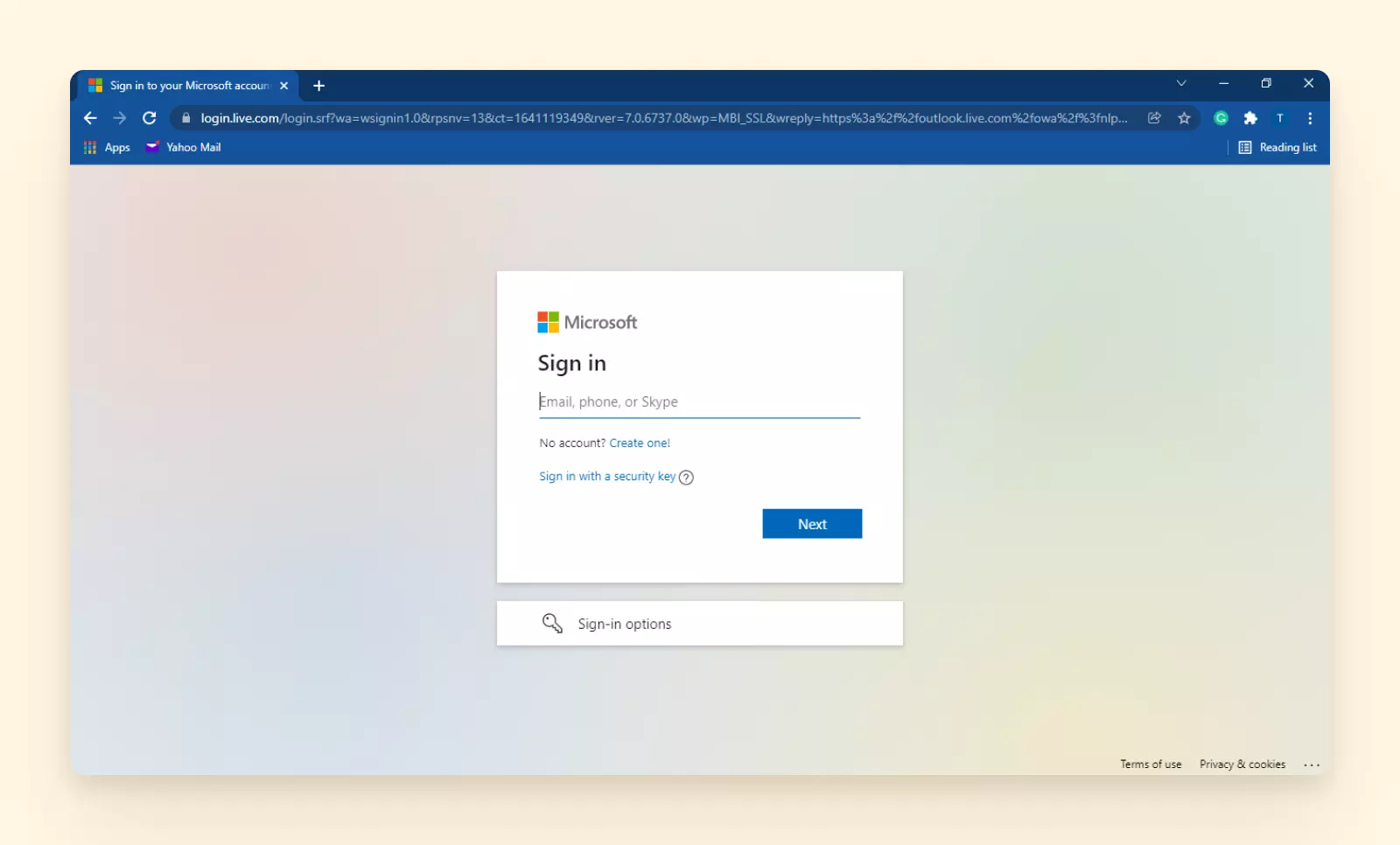Open the Reading list panel

1277,147
